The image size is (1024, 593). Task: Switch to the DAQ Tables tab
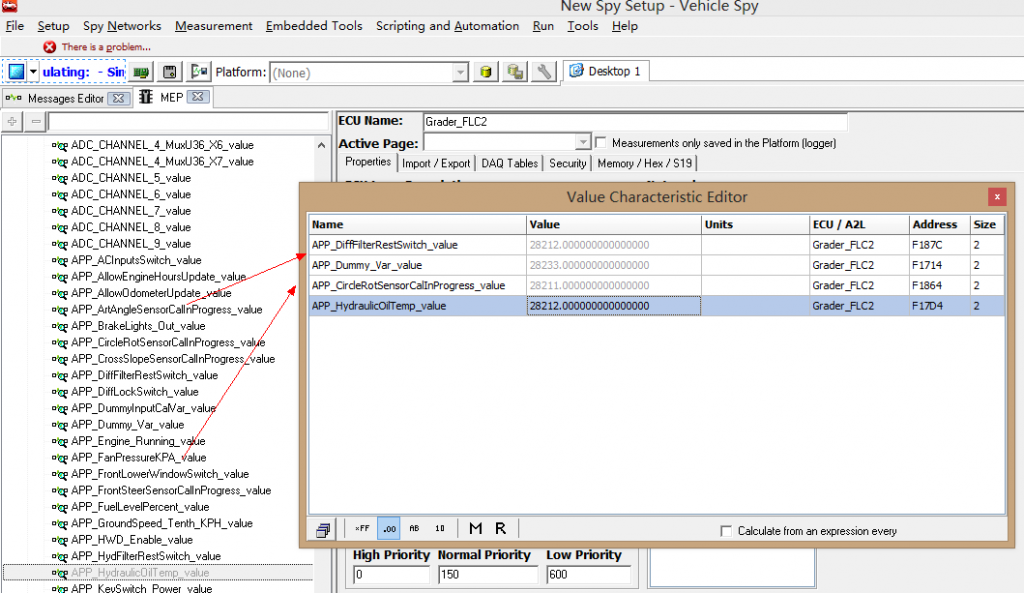pyautogui.click(x=509, y=163)
